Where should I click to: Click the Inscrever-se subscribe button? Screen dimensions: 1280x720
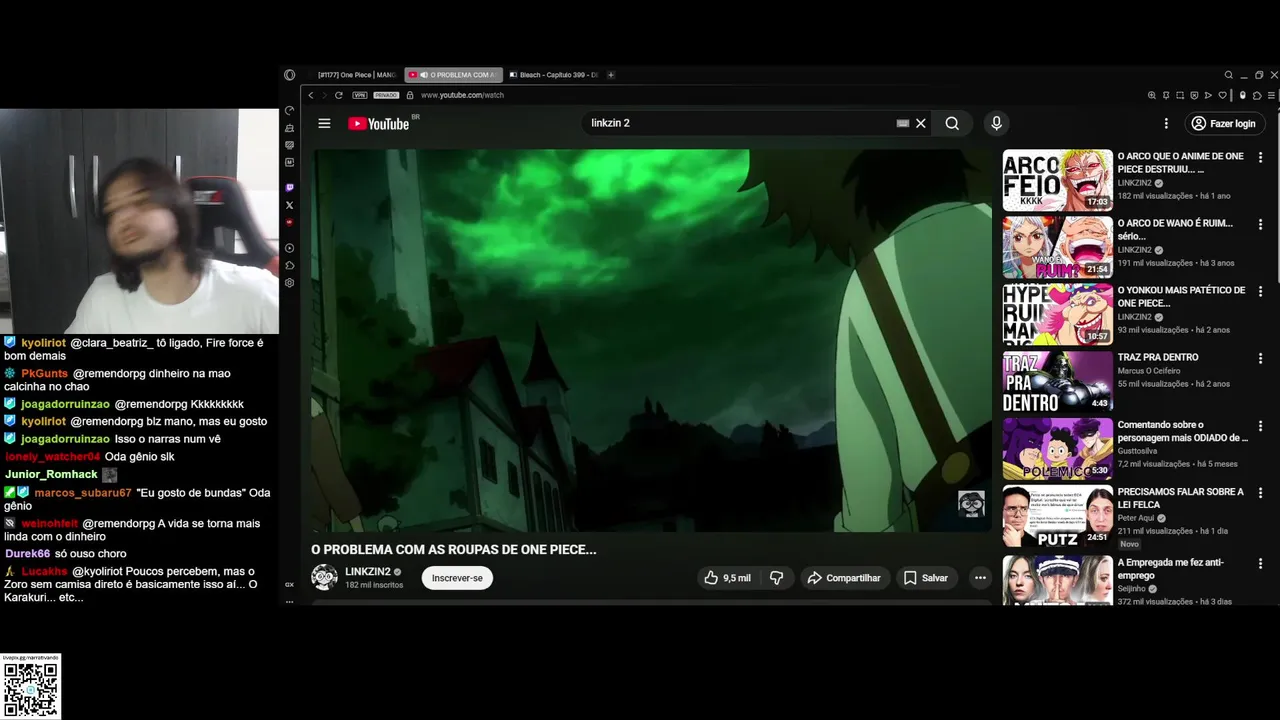click(x=457, y=578)
